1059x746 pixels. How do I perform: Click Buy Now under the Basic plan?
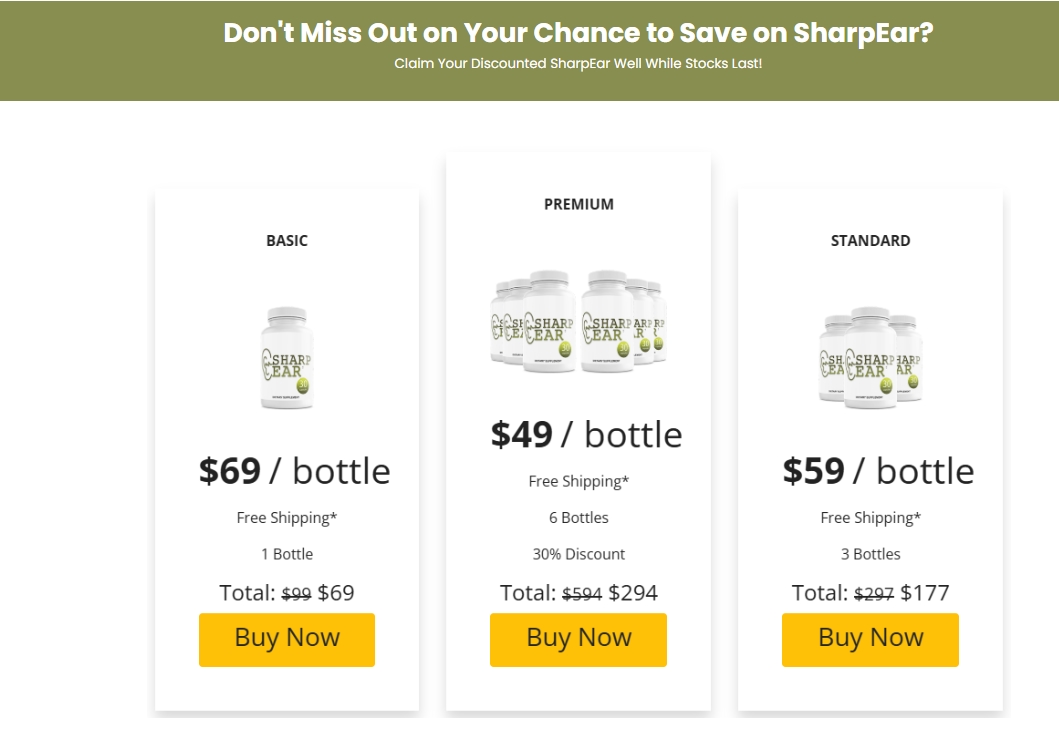click(287, 639)
